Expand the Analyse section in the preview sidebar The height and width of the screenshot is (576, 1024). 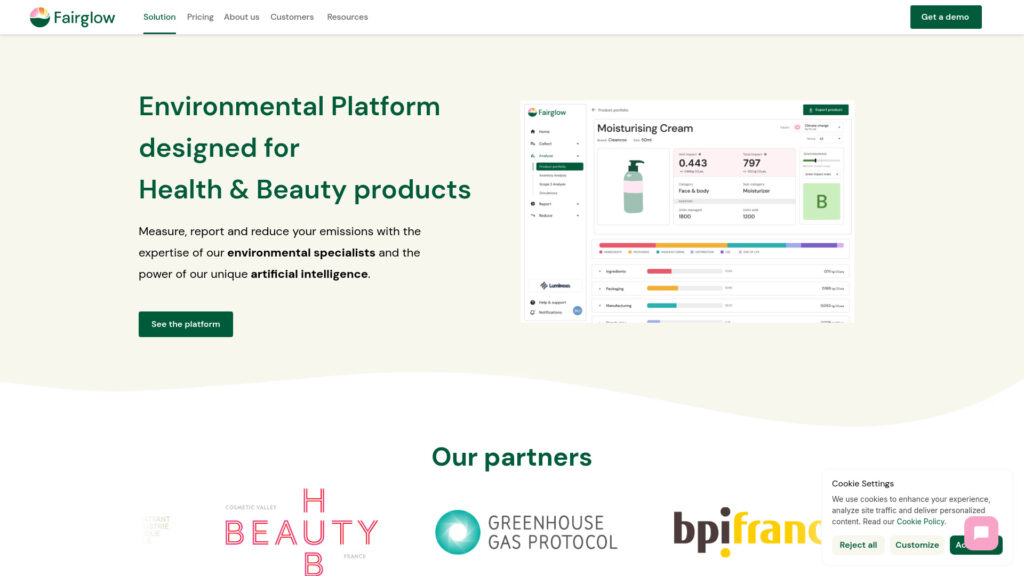[x=555, y=155]
